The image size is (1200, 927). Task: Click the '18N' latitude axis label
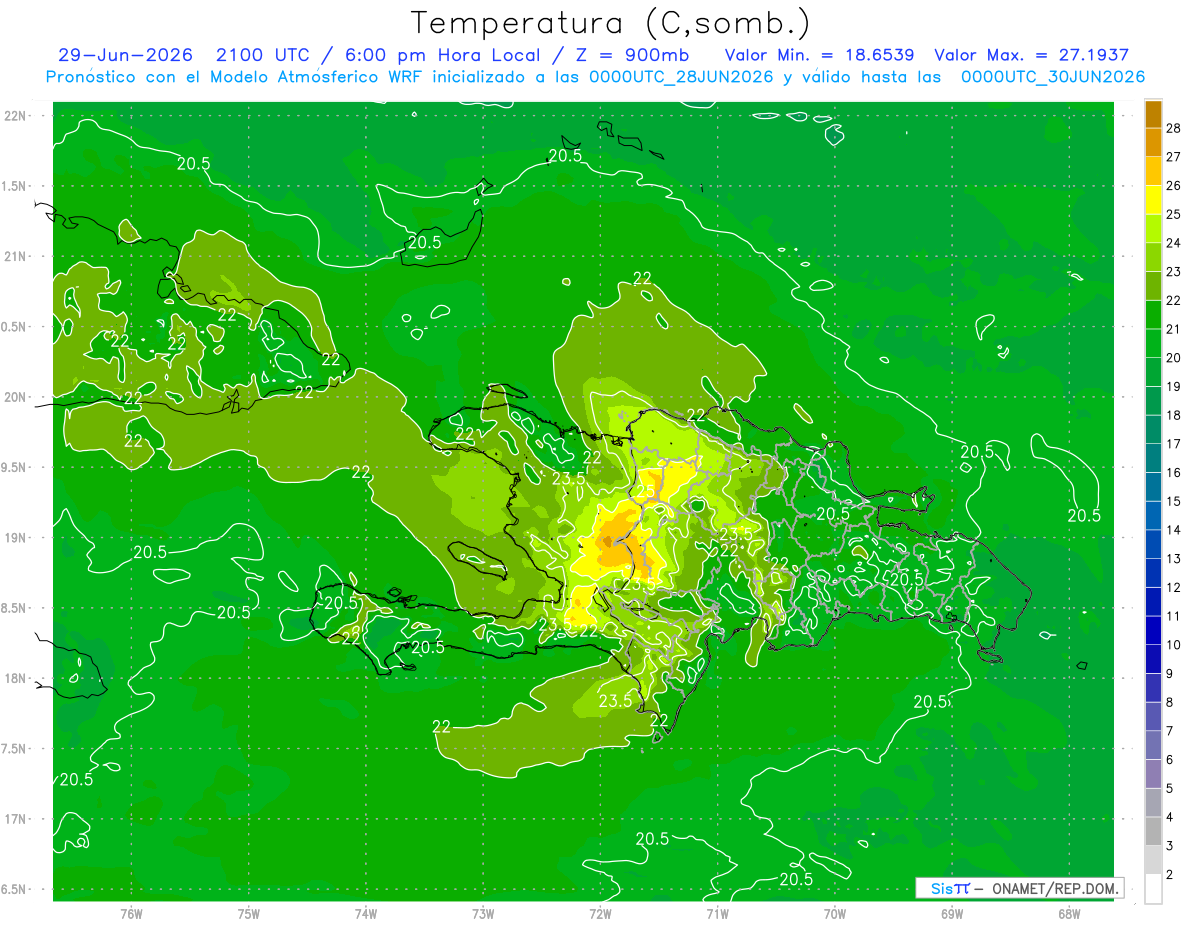(16, 679)
